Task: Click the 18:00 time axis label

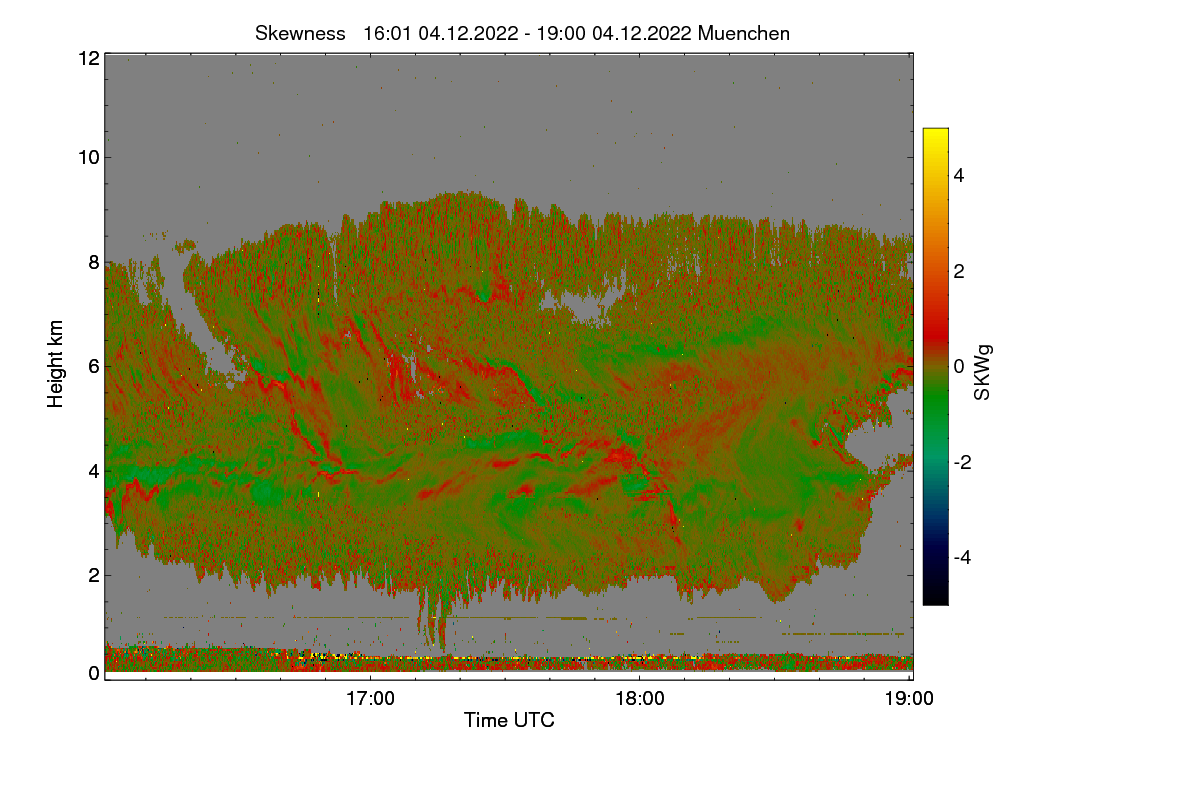Action: pos(640,699)
